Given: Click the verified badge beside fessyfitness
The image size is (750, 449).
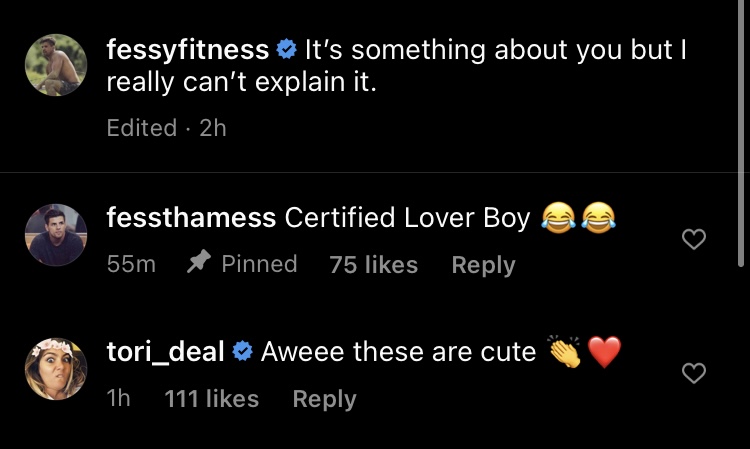Looking at the screenshot, I should 287,49.
